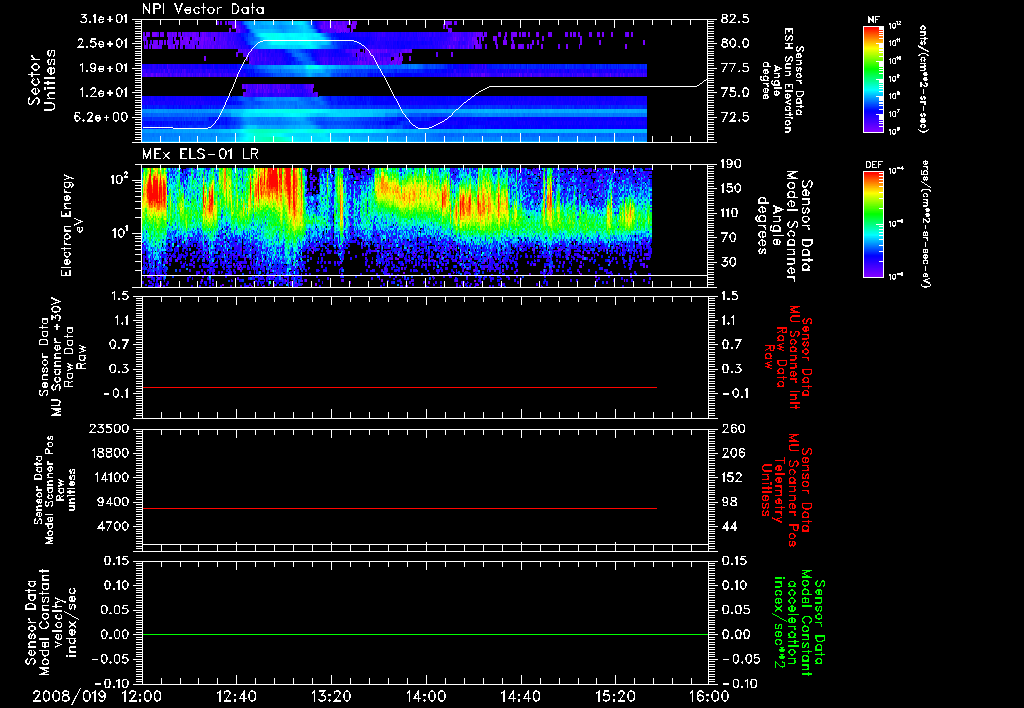This screenshot has width=1024, height=708.
Task: Click the 13:20 time axis label
Action: [x=331, y=696]
